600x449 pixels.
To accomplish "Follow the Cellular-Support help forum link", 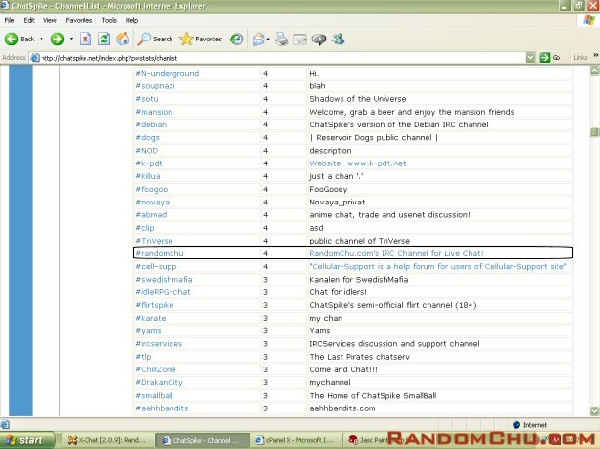I will click(x=438, y=266).
